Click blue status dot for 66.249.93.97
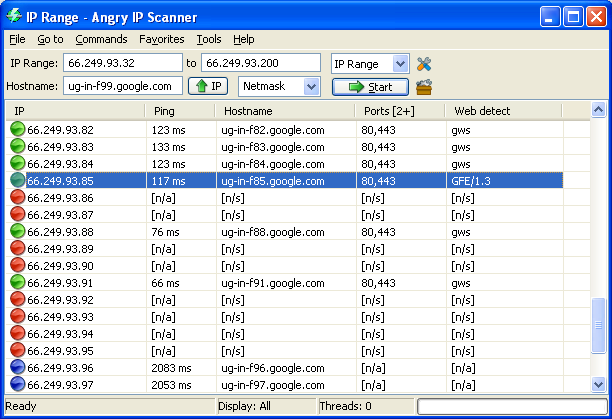Viewport: 612px width, 419px height. click(17, 384)
